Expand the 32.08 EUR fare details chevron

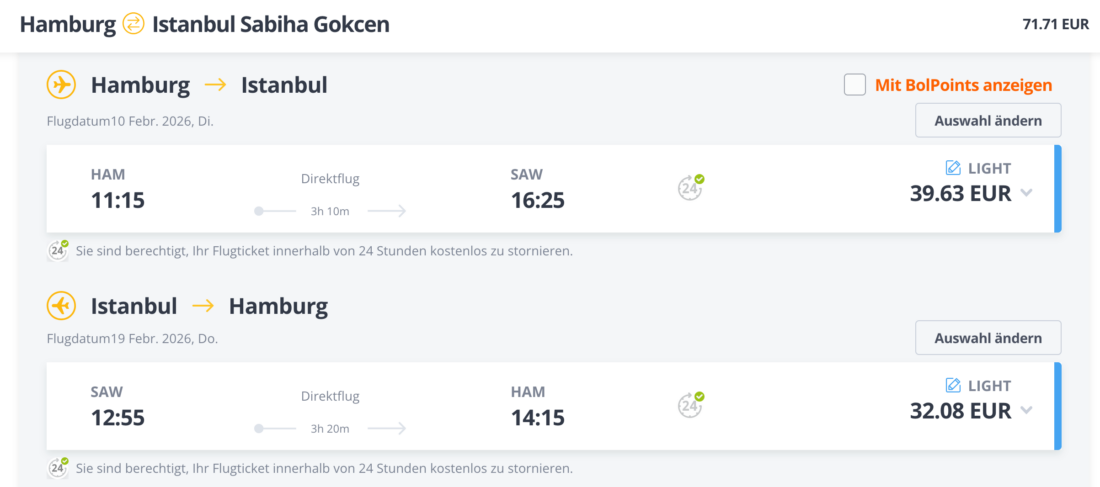pyautogui.click(x=1026, y=411)
